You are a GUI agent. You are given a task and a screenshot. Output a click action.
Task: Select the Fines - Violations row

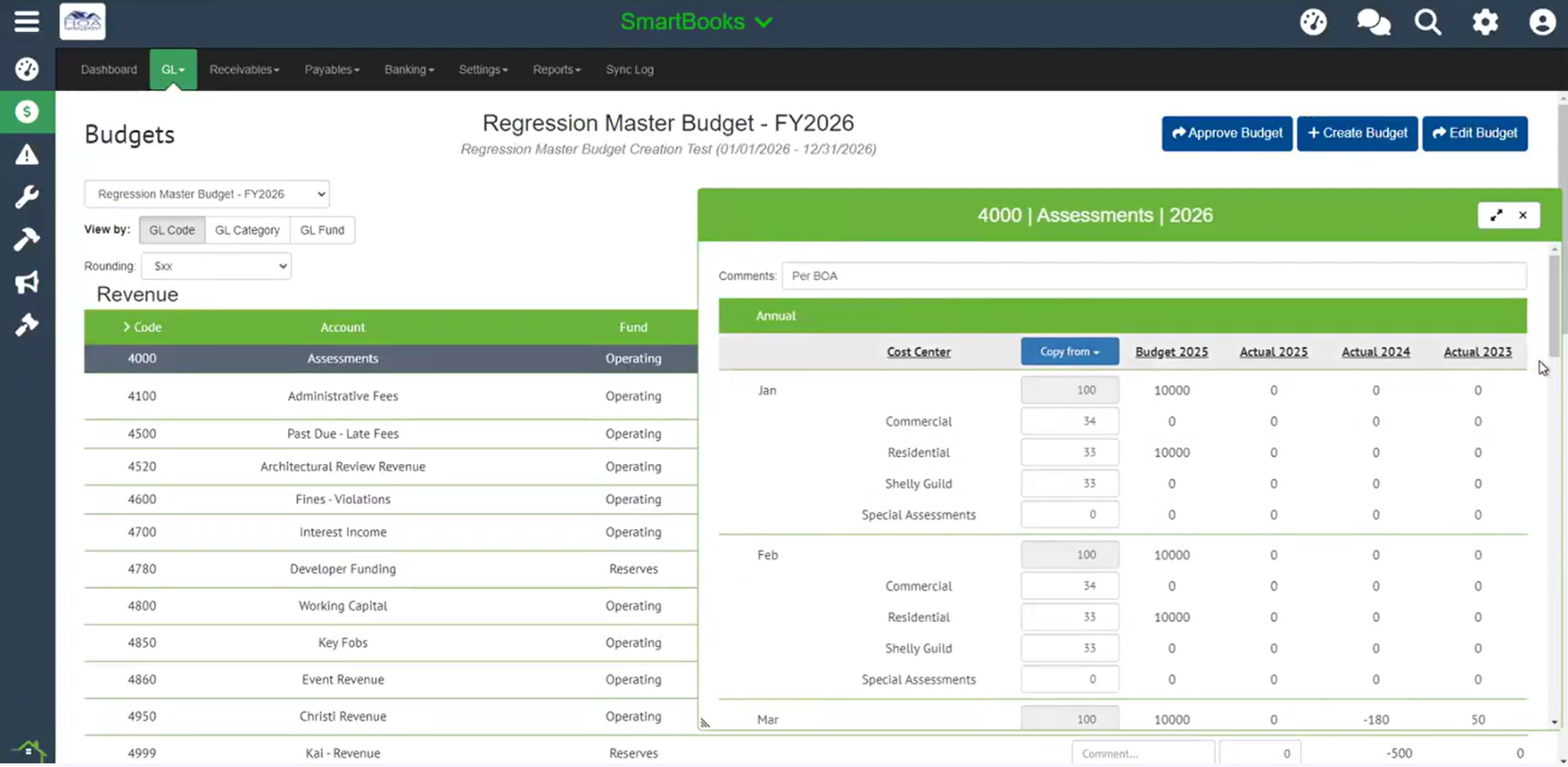(391, 499)
